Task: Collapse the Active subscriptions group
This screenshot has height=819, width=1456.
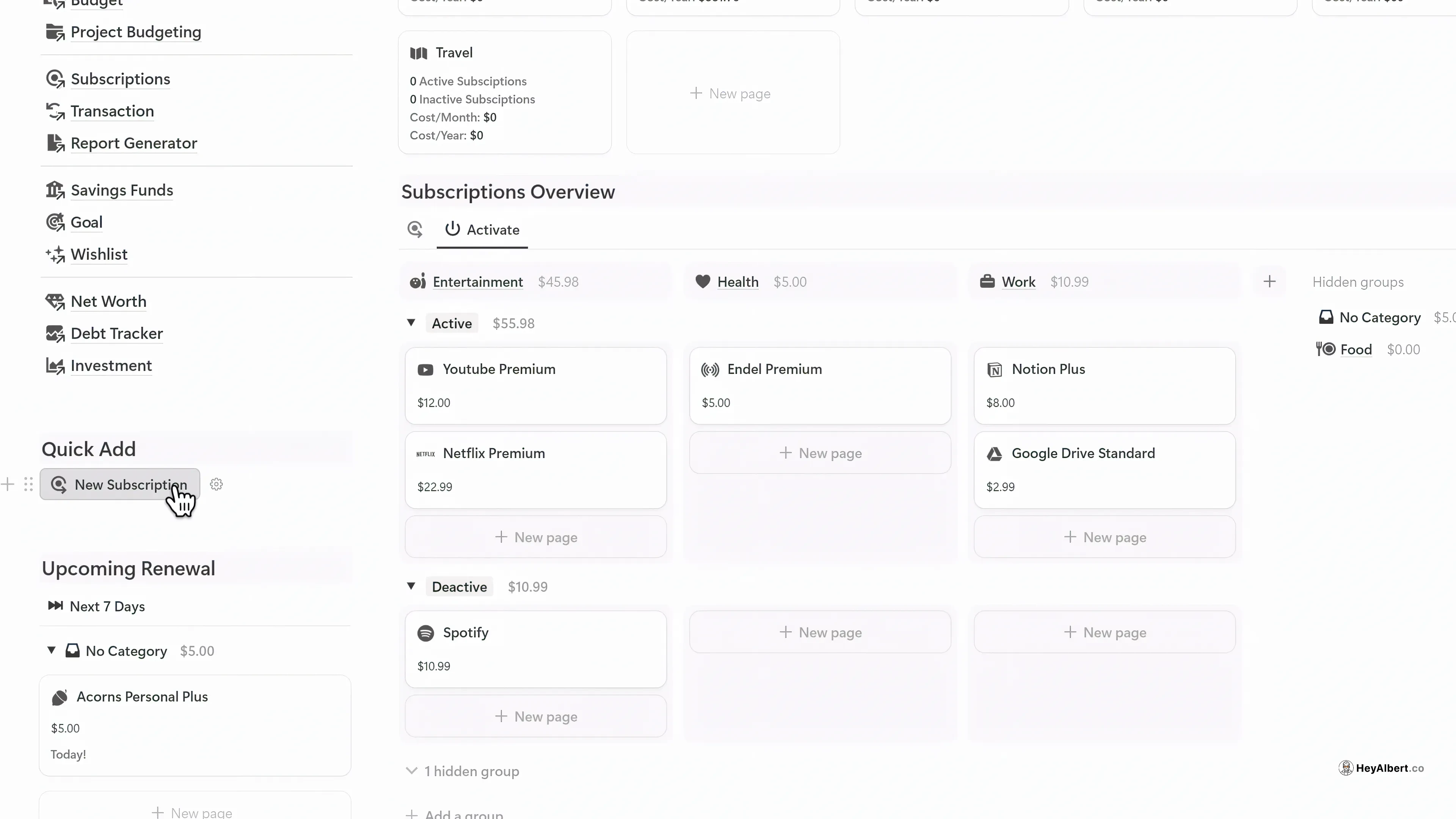Action: [411, 323]
